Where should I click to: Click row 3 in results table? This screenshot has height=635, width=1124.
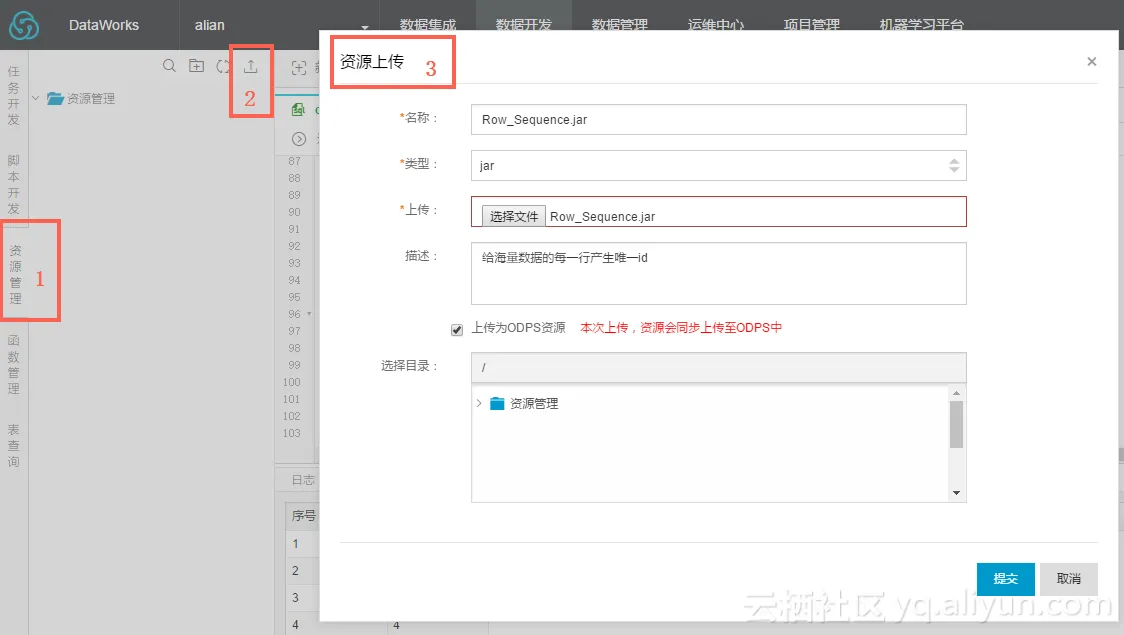coord(295,598)
